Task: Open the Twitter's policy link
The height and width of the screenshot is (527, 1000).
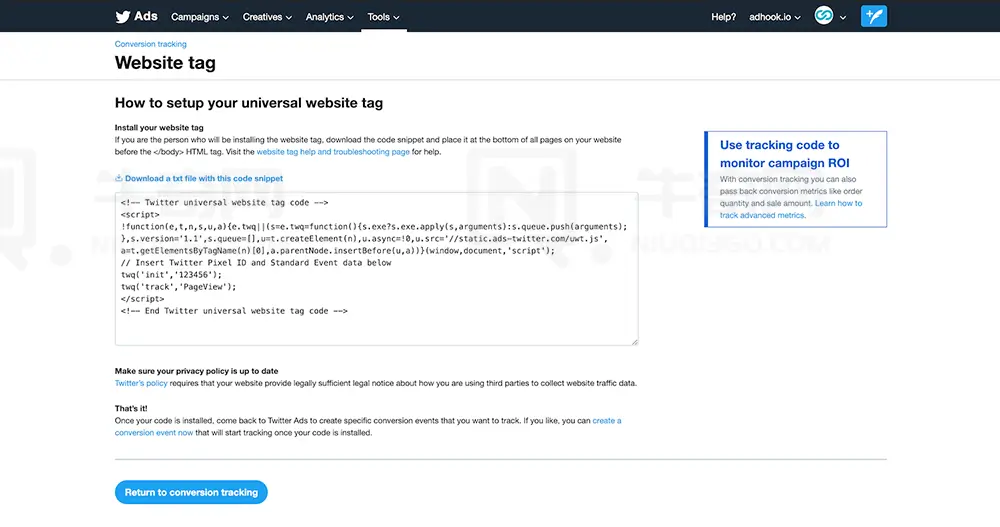Action: [141, 383]
